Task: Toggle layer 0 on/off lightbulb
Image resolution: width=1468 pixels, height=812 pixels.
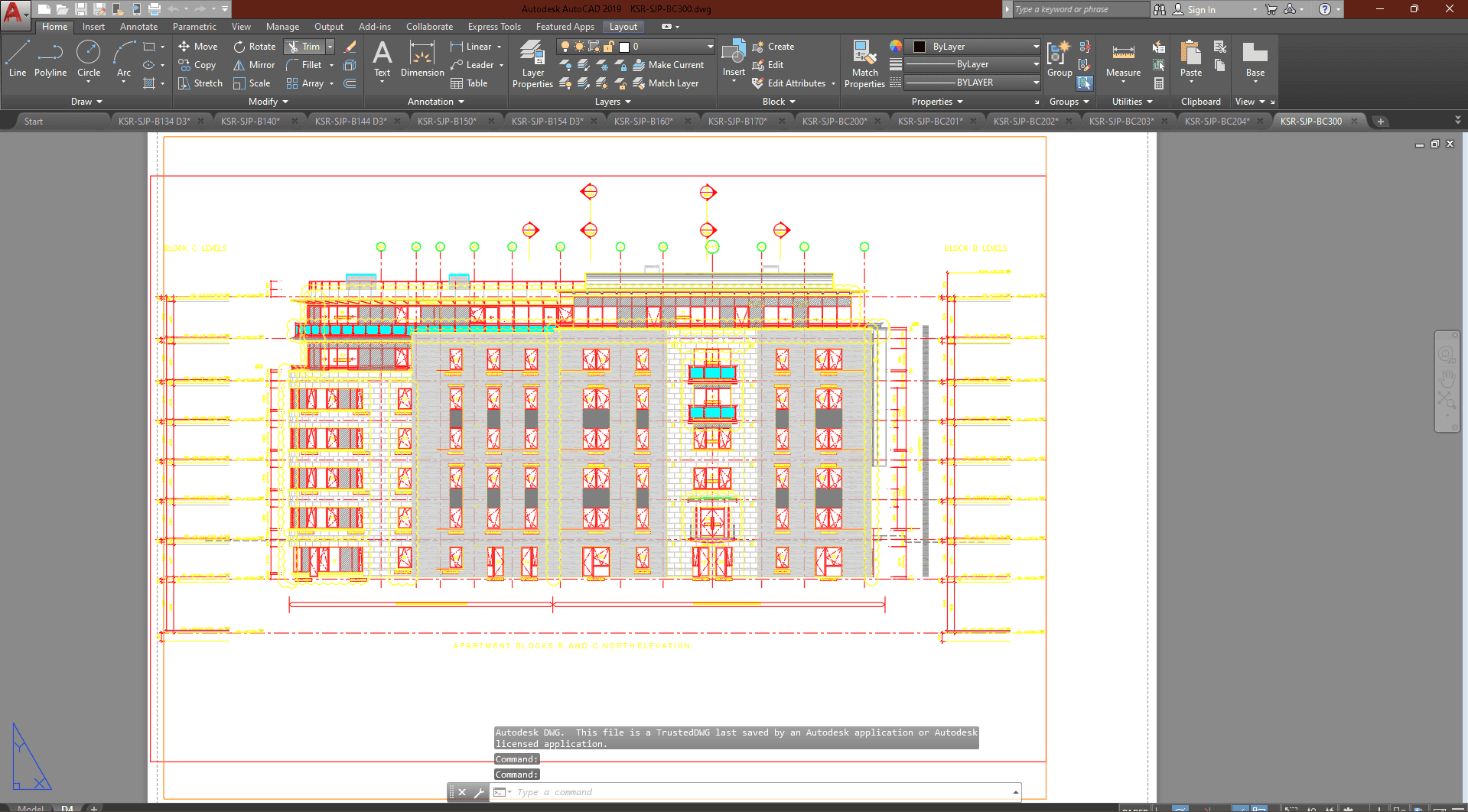Action: 565,47
